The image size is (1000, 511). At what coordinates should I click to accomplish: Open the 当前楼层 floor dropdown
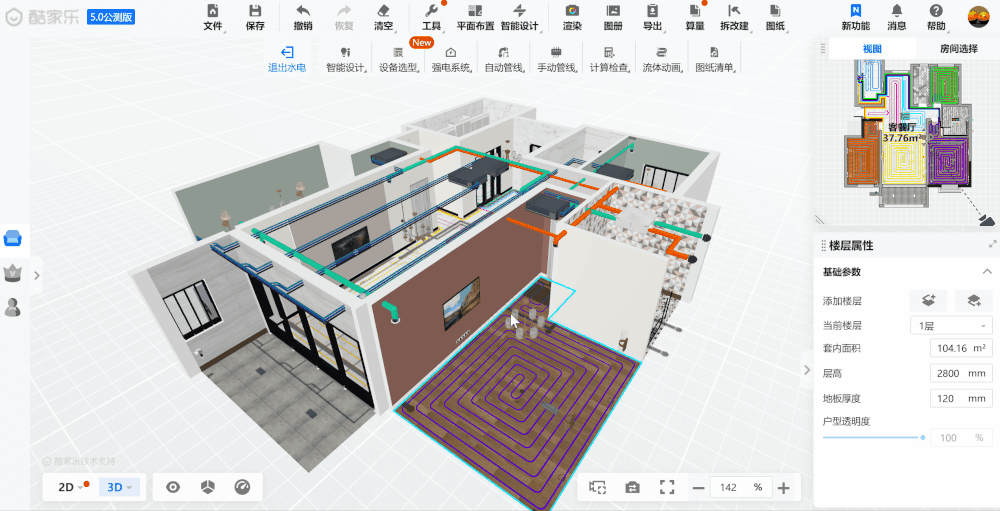click(950, 325)
